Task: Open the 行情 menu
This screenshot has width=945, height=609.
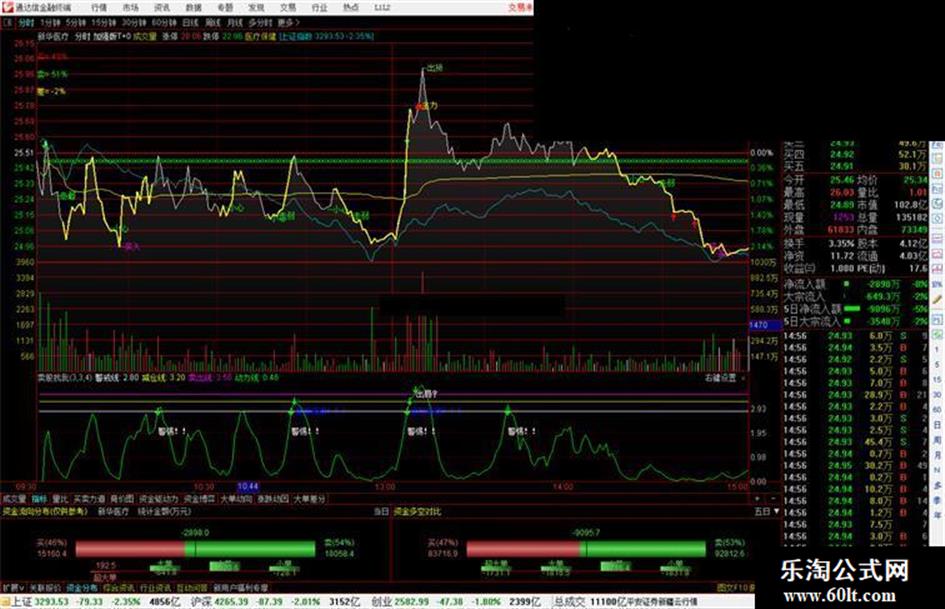Action: click(99, 7)
